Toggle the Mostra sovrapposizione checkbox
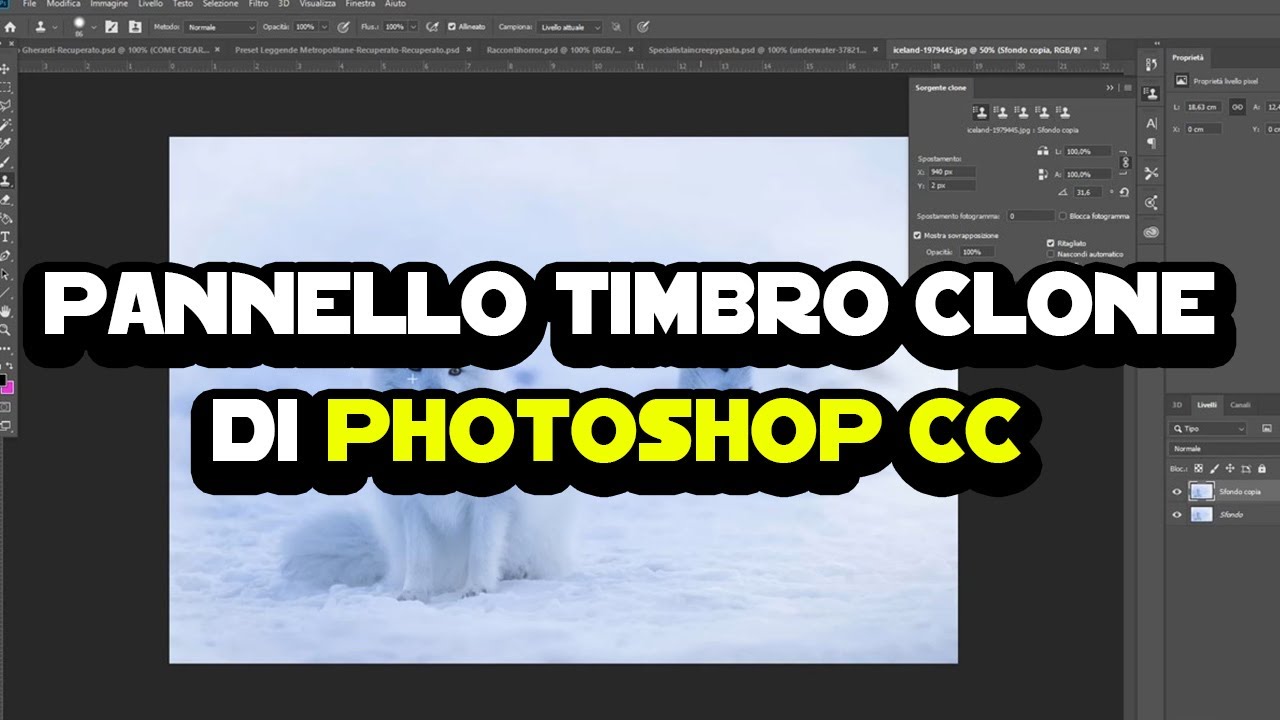Image resolution: width=1280 pixels, height=720 pixels. point(917,236)
